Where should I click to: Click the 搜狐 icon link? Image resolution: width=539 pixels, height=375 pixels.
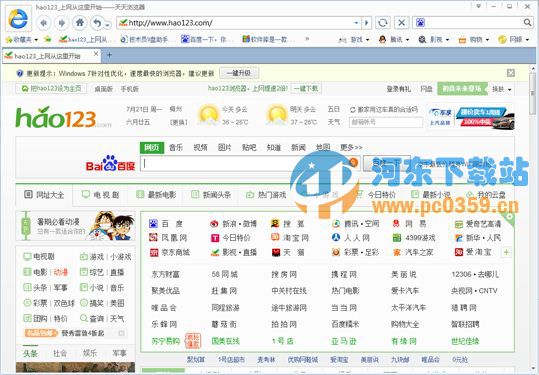(x=287, y=224)
